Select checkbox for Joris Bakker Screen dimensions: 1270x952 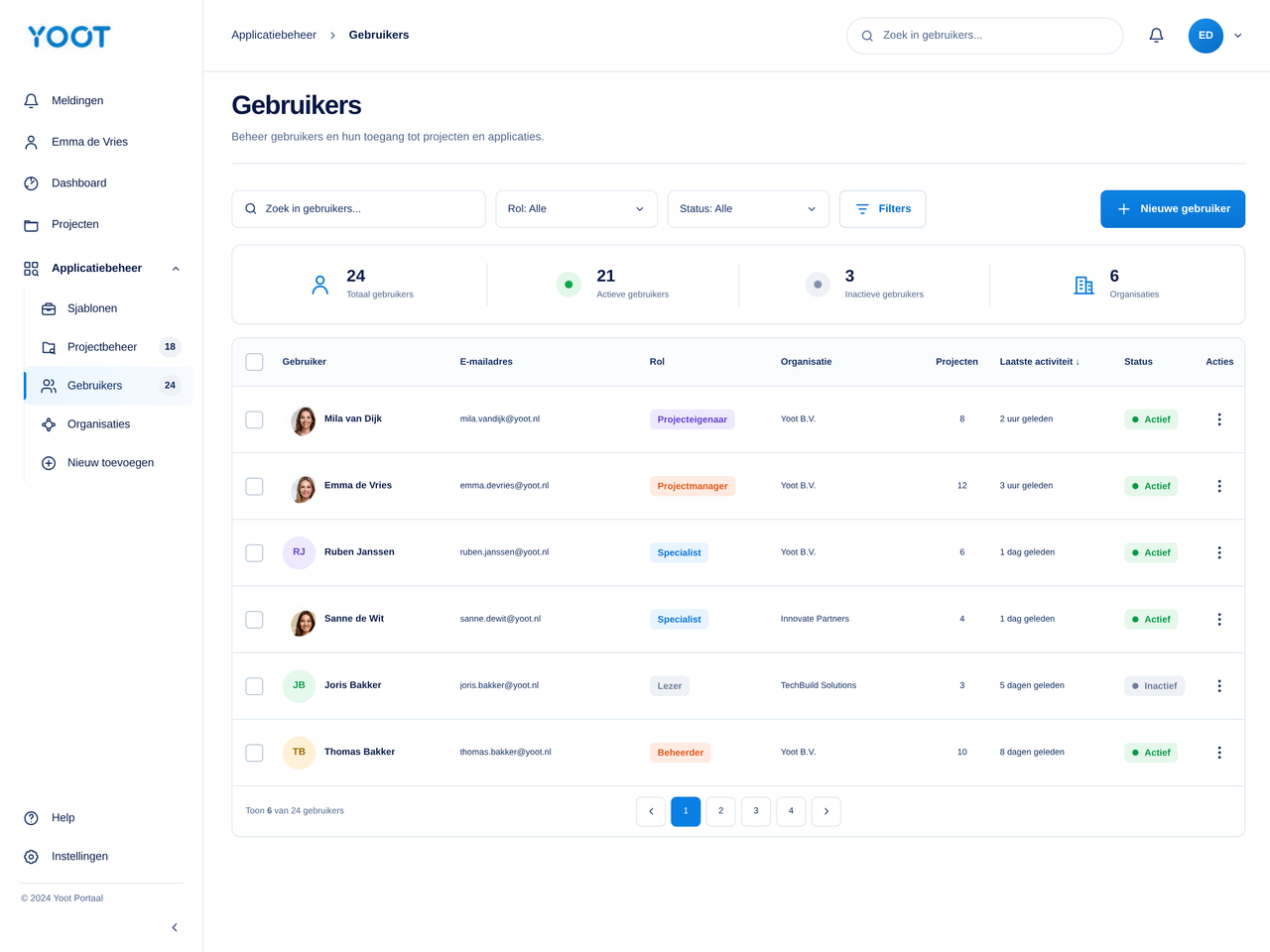coord(254,685)
